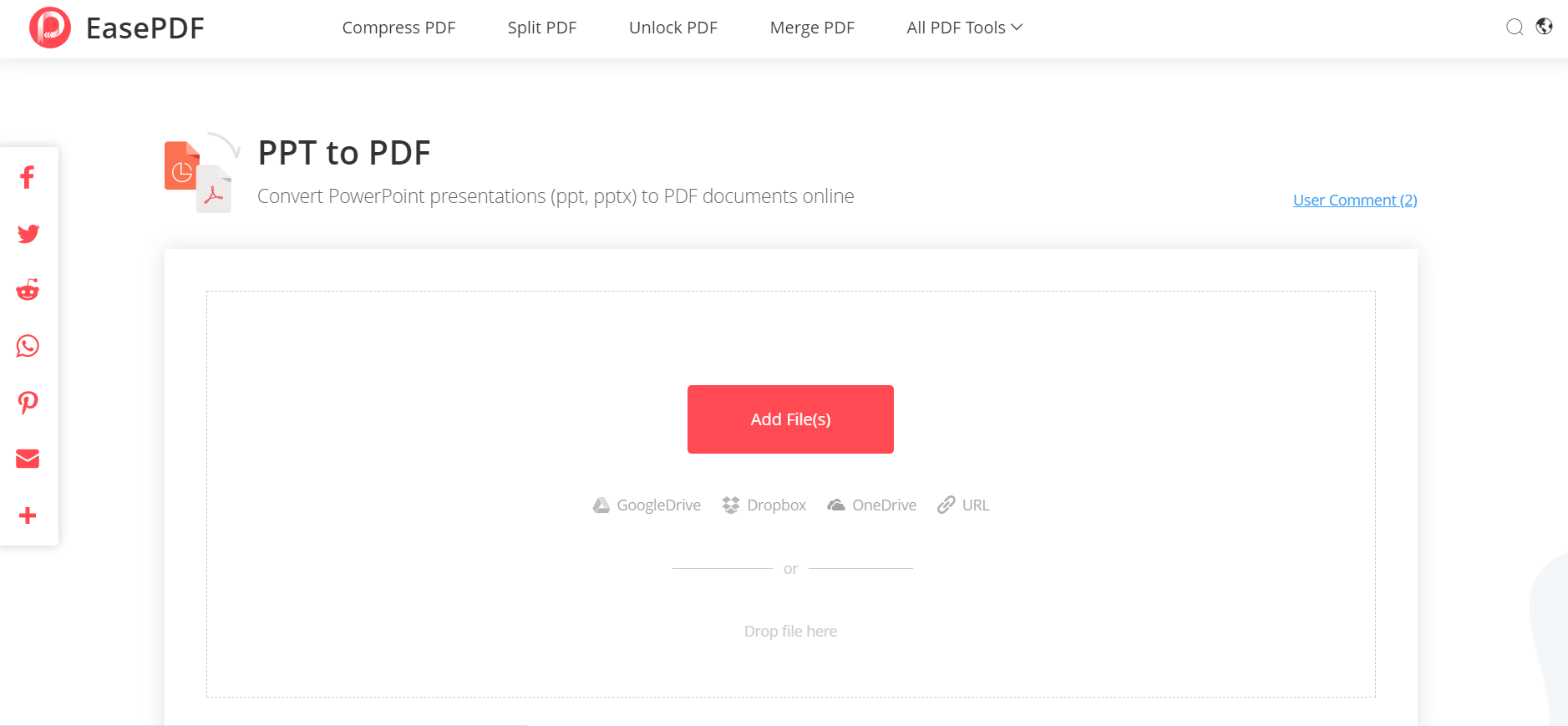Share the page on Facebook
This screenshot has height=726, width=1568.
[28, 176]
